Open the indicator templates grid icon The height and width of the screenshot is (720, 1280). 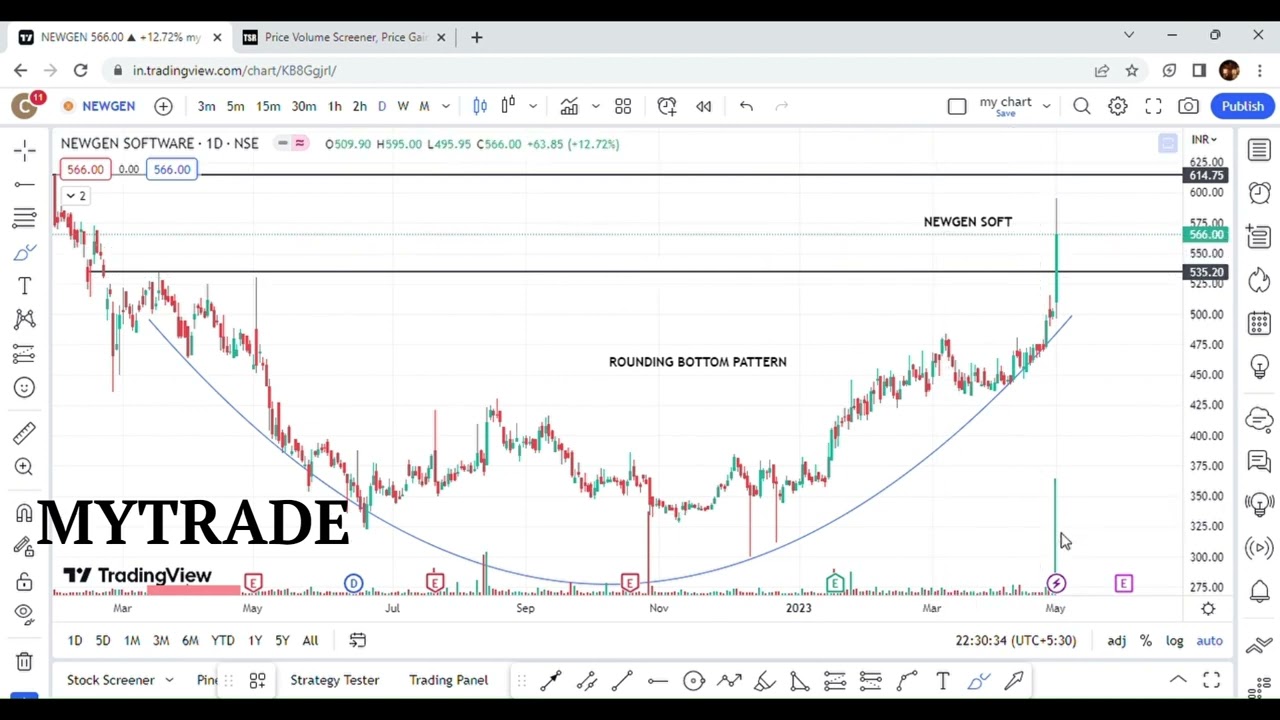pos(623,106)
